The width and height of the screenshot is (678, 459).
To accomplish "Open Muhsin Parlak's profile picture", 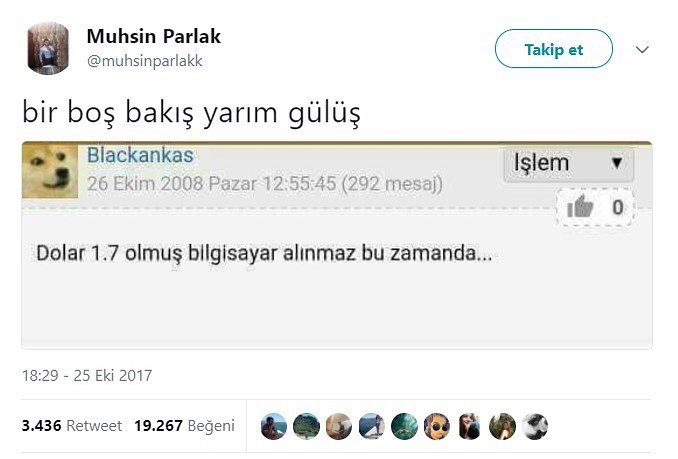I will [x=48, y=48].
